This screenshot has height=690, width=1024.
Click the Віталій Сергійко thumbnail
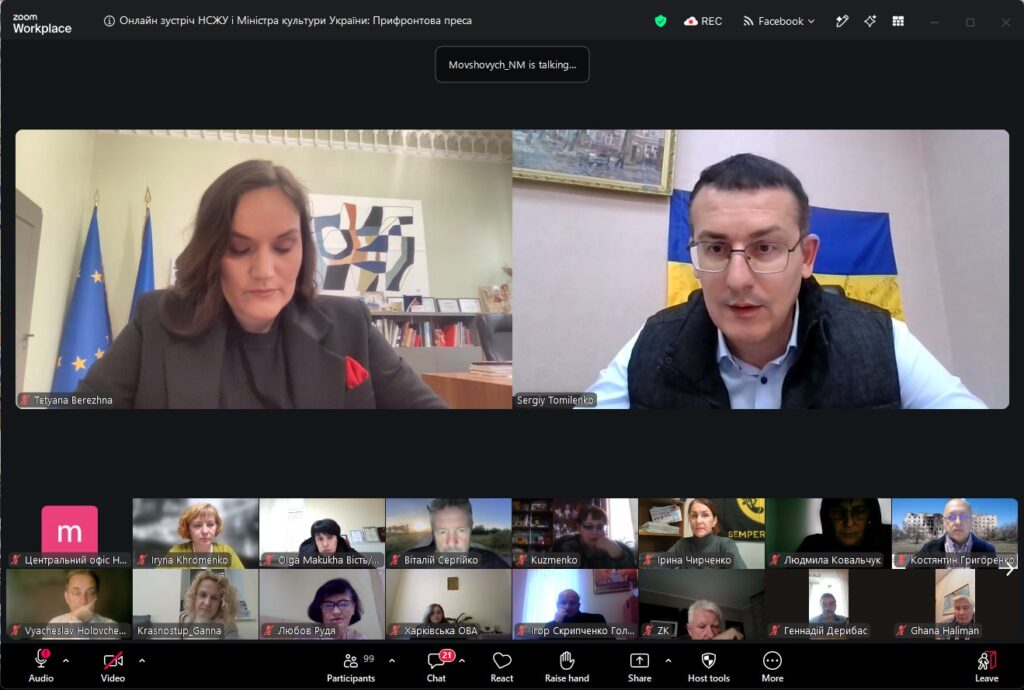(x=449, y=533)
